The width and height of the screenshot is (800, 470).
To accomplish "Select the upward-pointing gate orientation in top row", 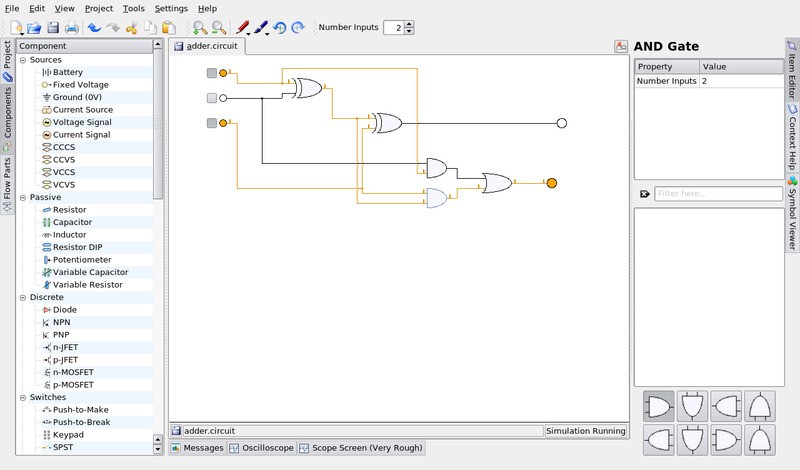I will 762,406.
